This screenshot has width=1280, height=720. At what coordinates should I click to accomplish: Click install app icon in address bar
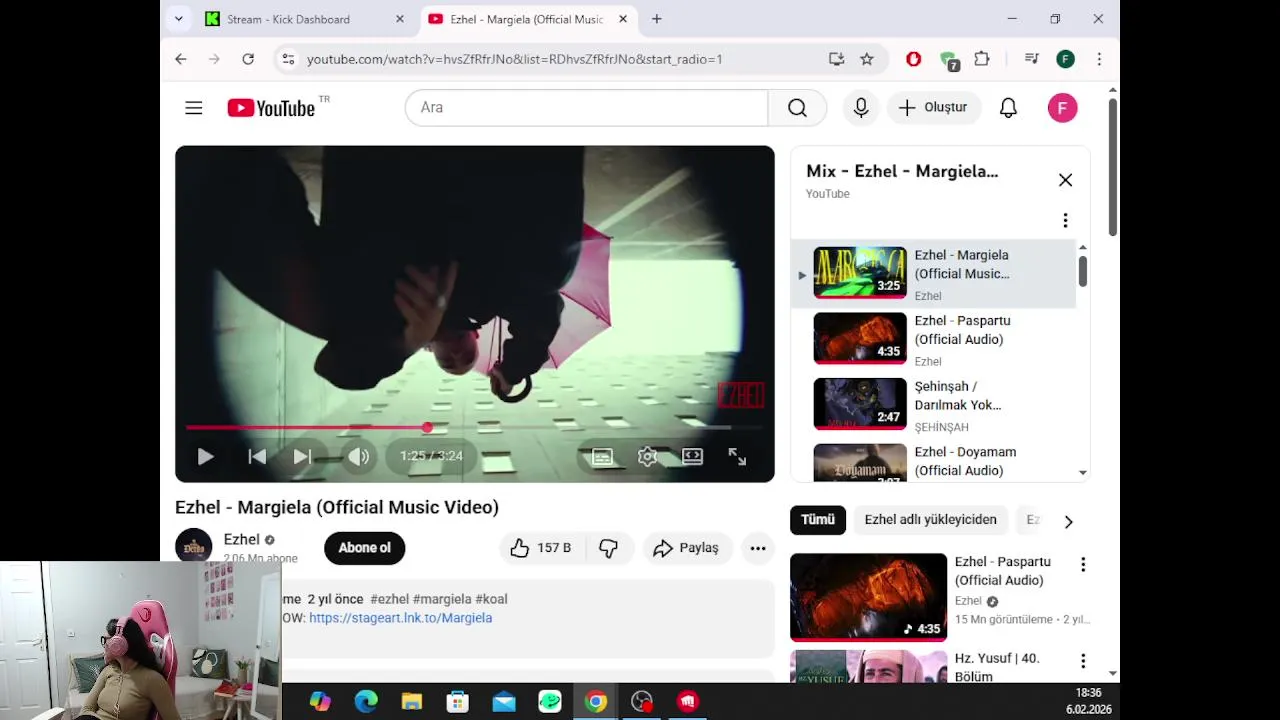pos(836,59)
